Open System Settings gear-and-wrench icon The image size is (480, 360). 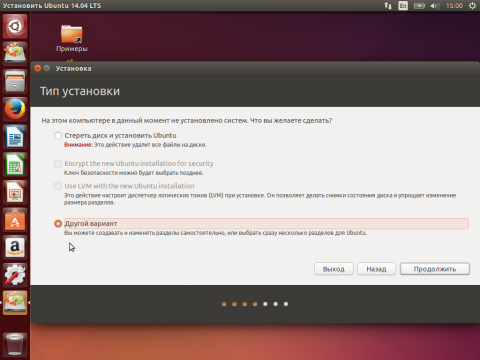15,275
